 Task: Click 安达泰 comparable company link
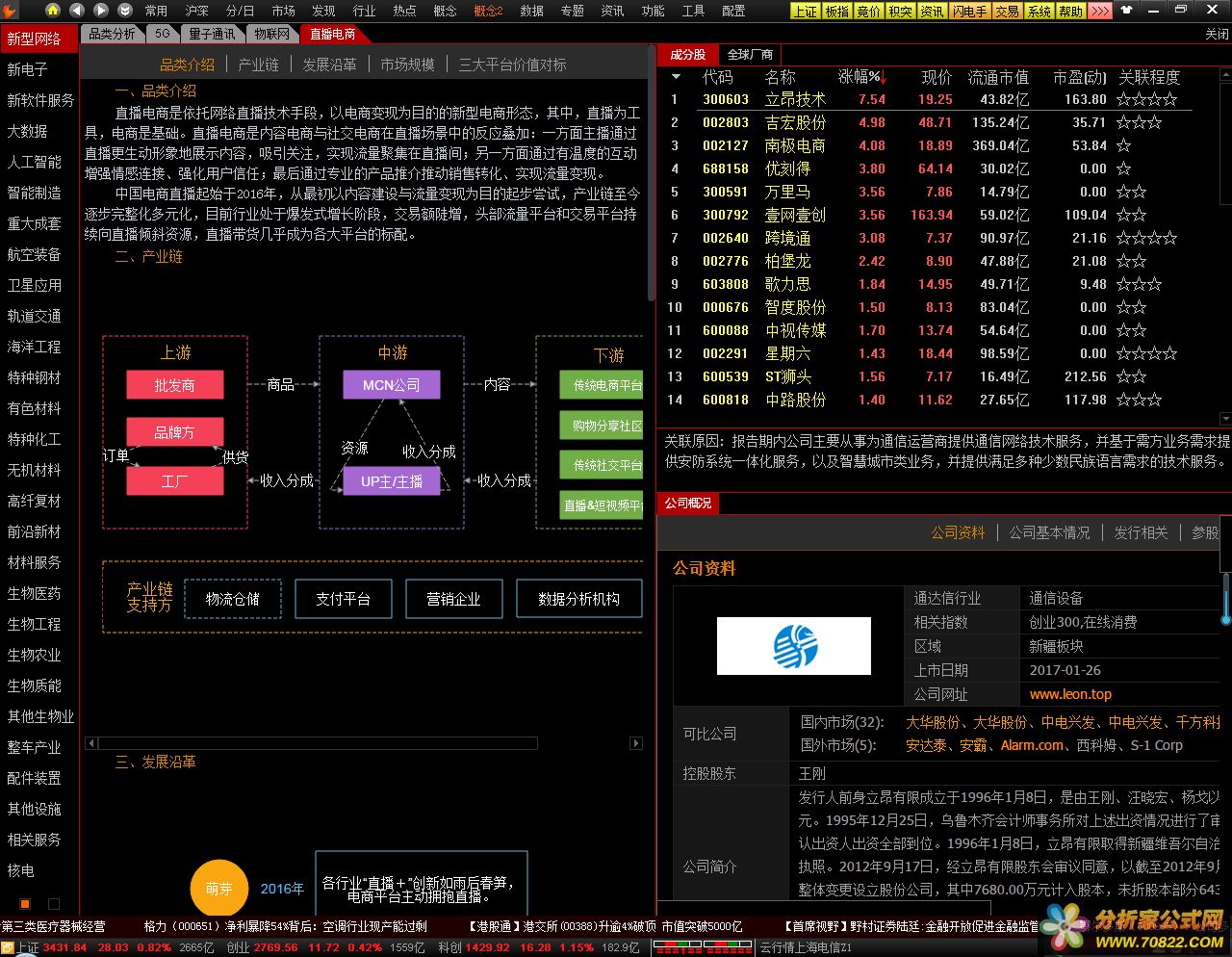[x=925, y=745]
